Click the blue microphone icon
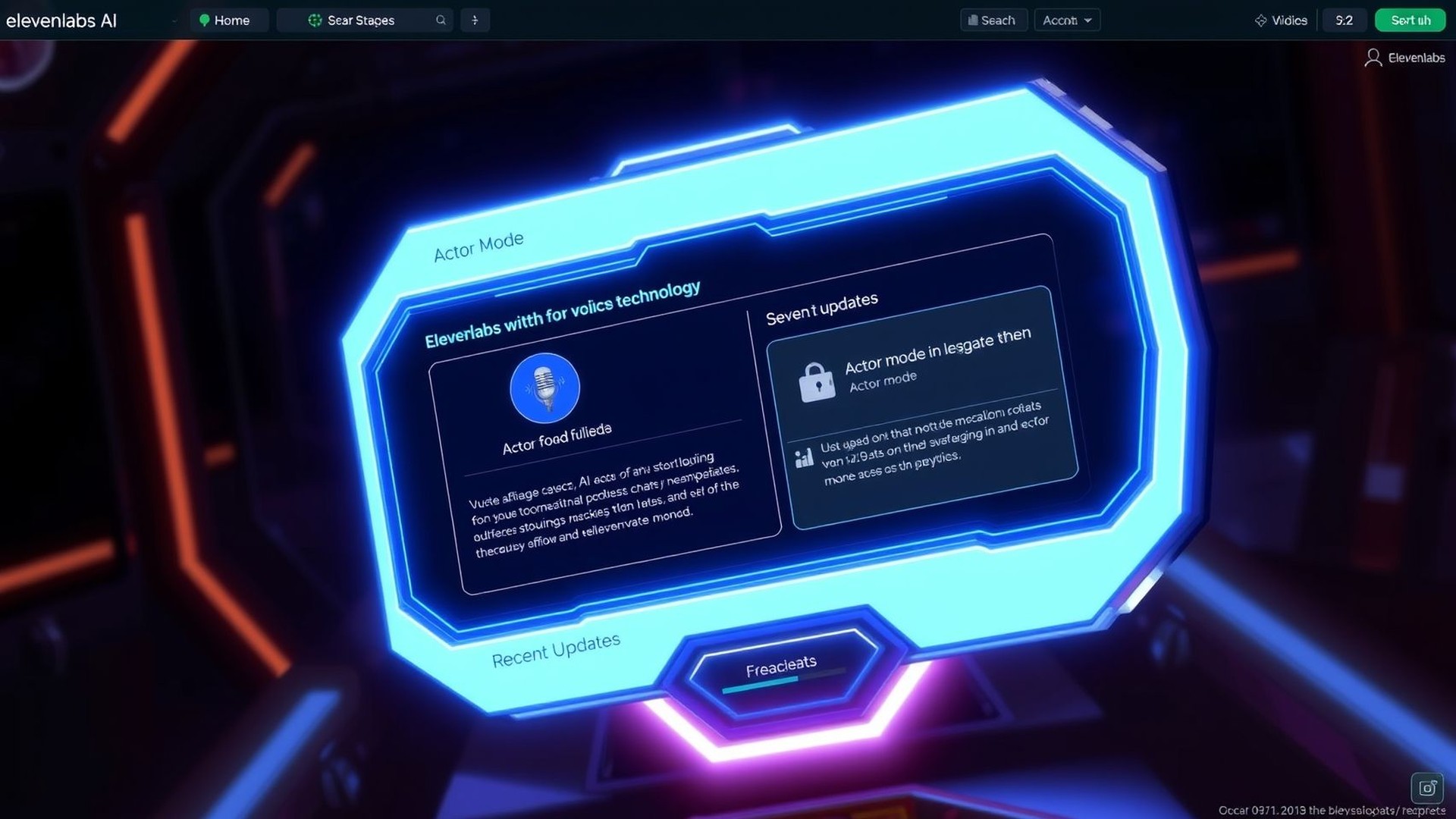Viewport: 1456px width, 819px height. point(544,388)
